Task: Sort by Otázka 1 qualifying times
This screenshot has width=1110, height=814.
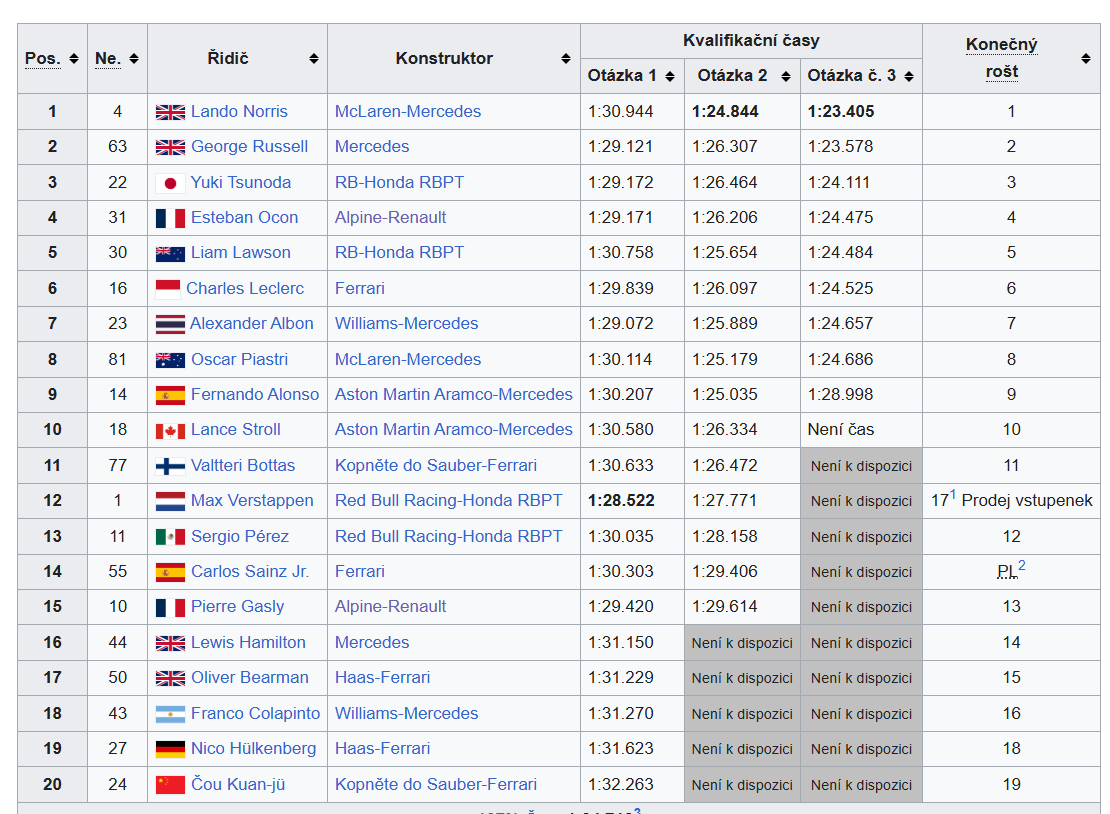Action: coord(670,76)
